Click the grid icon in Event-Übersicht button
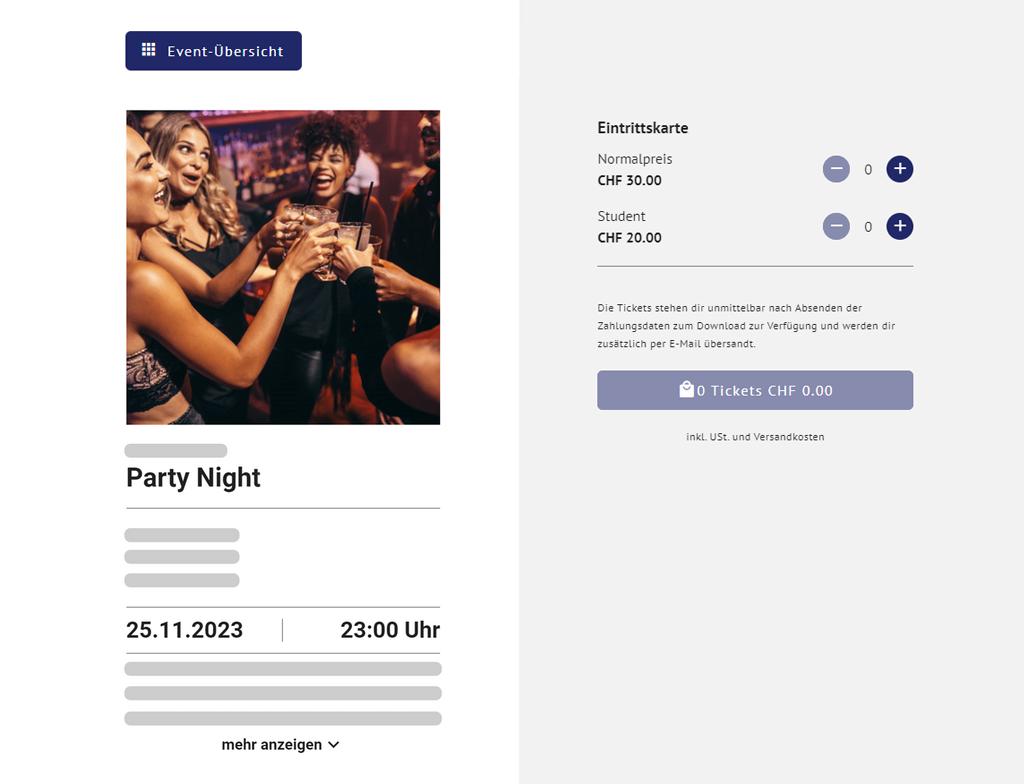1024x784 pixels. (148, 50)
